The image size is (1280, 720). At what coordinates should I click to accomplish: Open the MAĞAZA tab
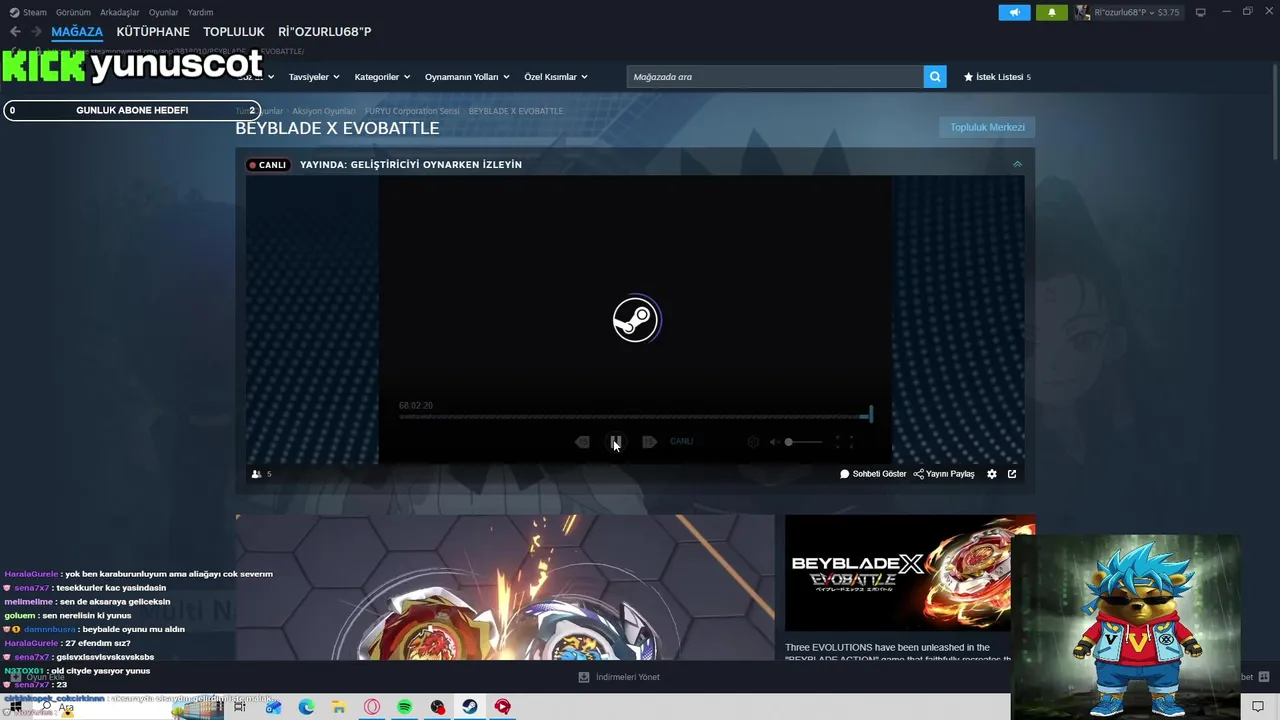77,32
